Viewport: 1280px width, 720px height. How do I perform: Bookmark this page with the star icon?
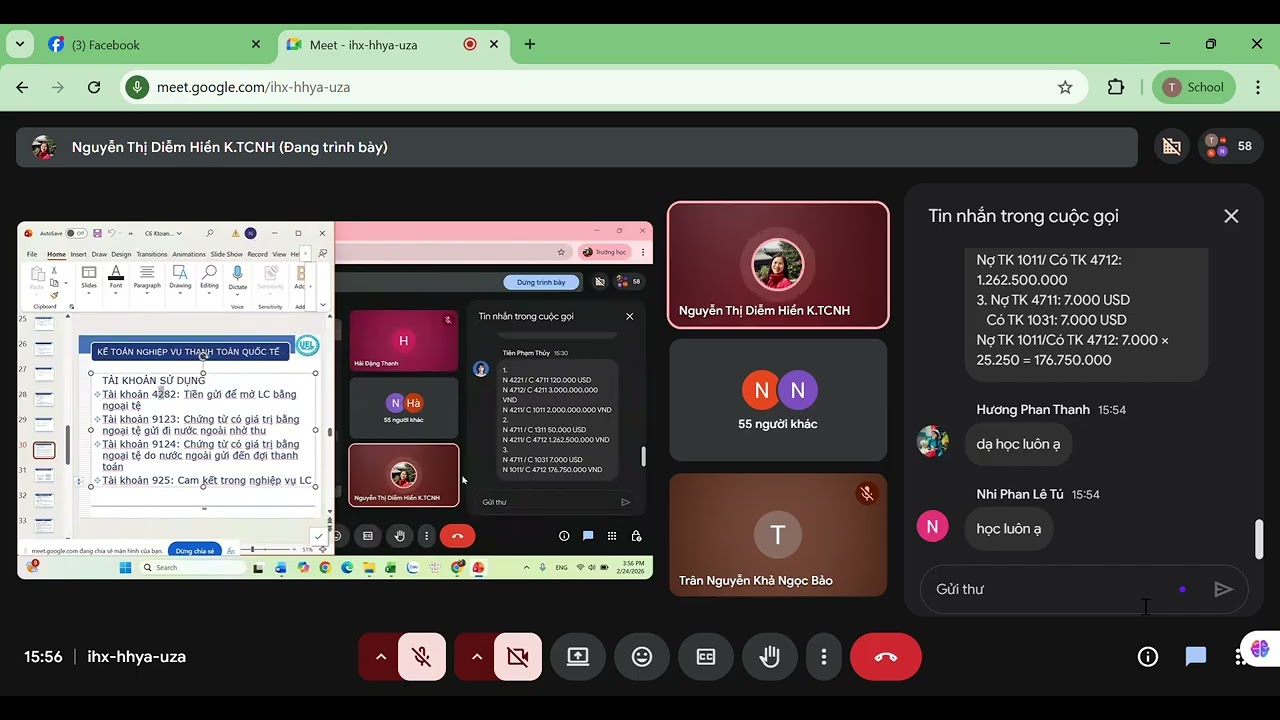point(1065,87)
